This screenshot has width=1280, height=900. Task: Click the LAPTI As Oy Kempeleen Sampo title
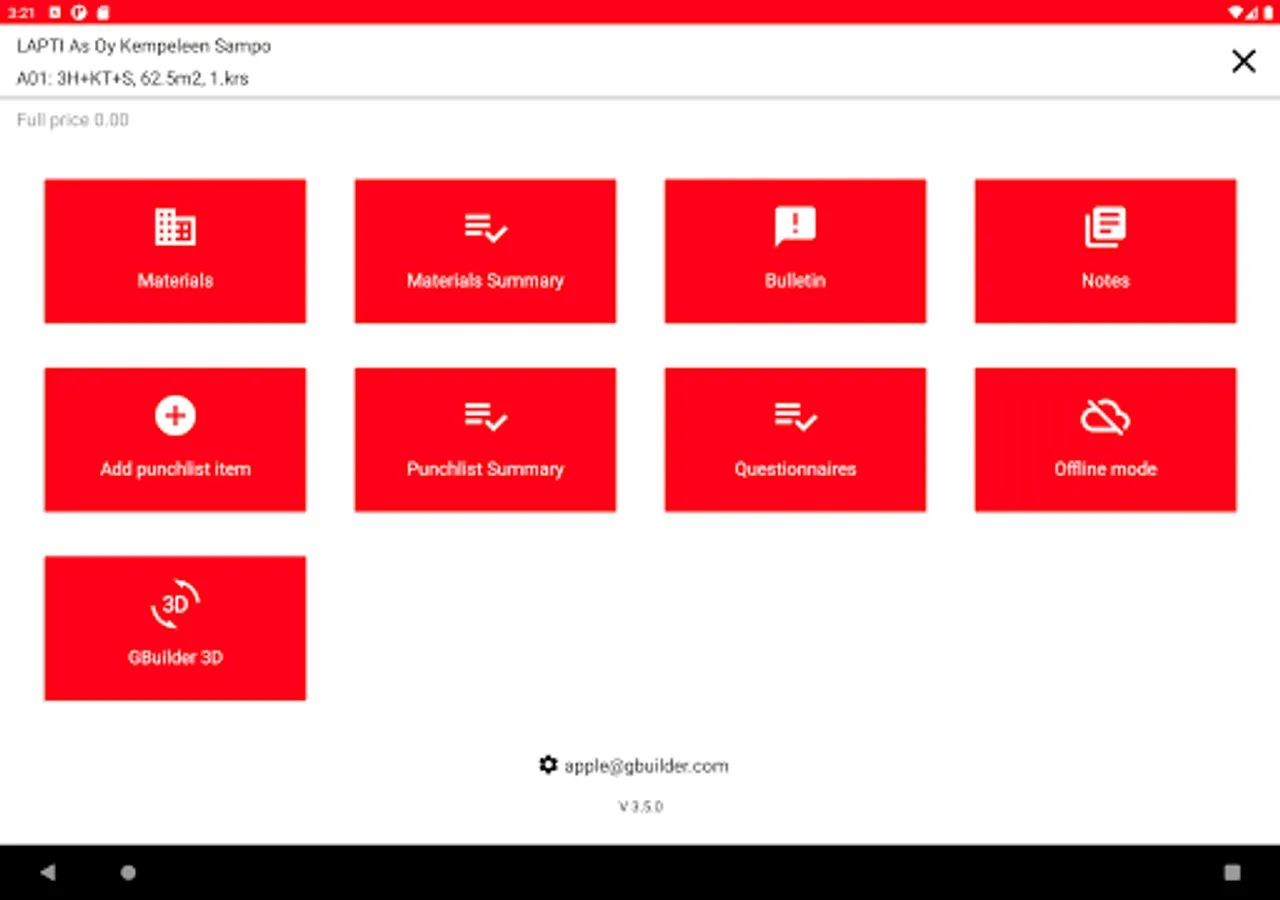[x=144, y=46]
